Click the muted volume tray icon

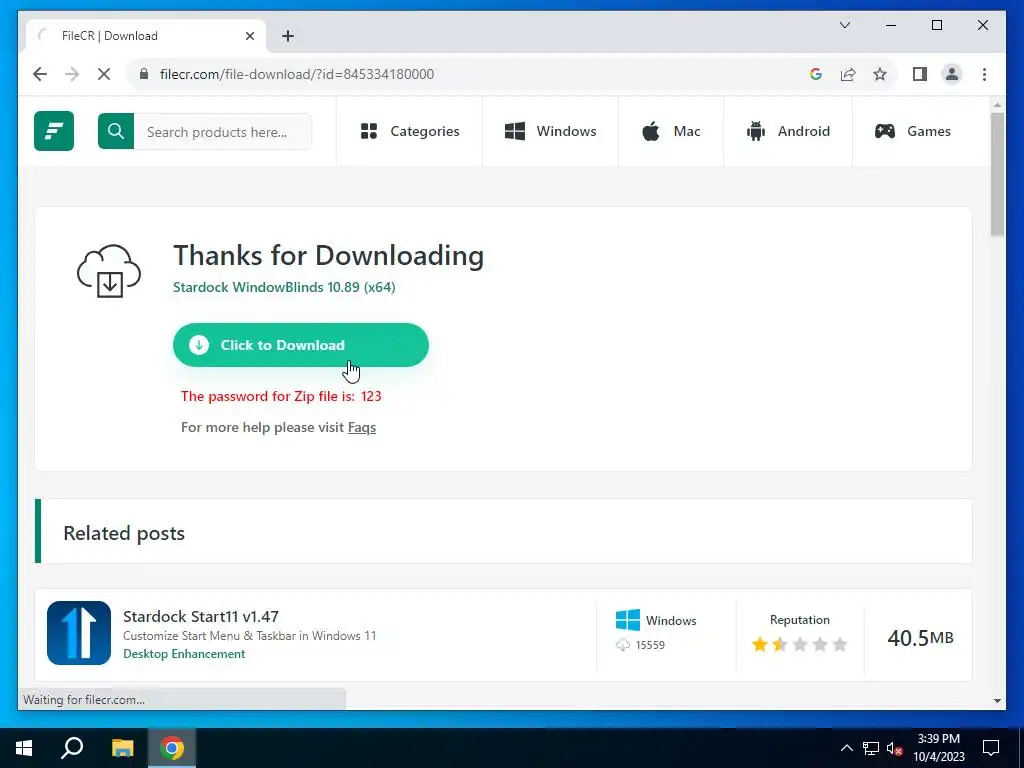894,748
